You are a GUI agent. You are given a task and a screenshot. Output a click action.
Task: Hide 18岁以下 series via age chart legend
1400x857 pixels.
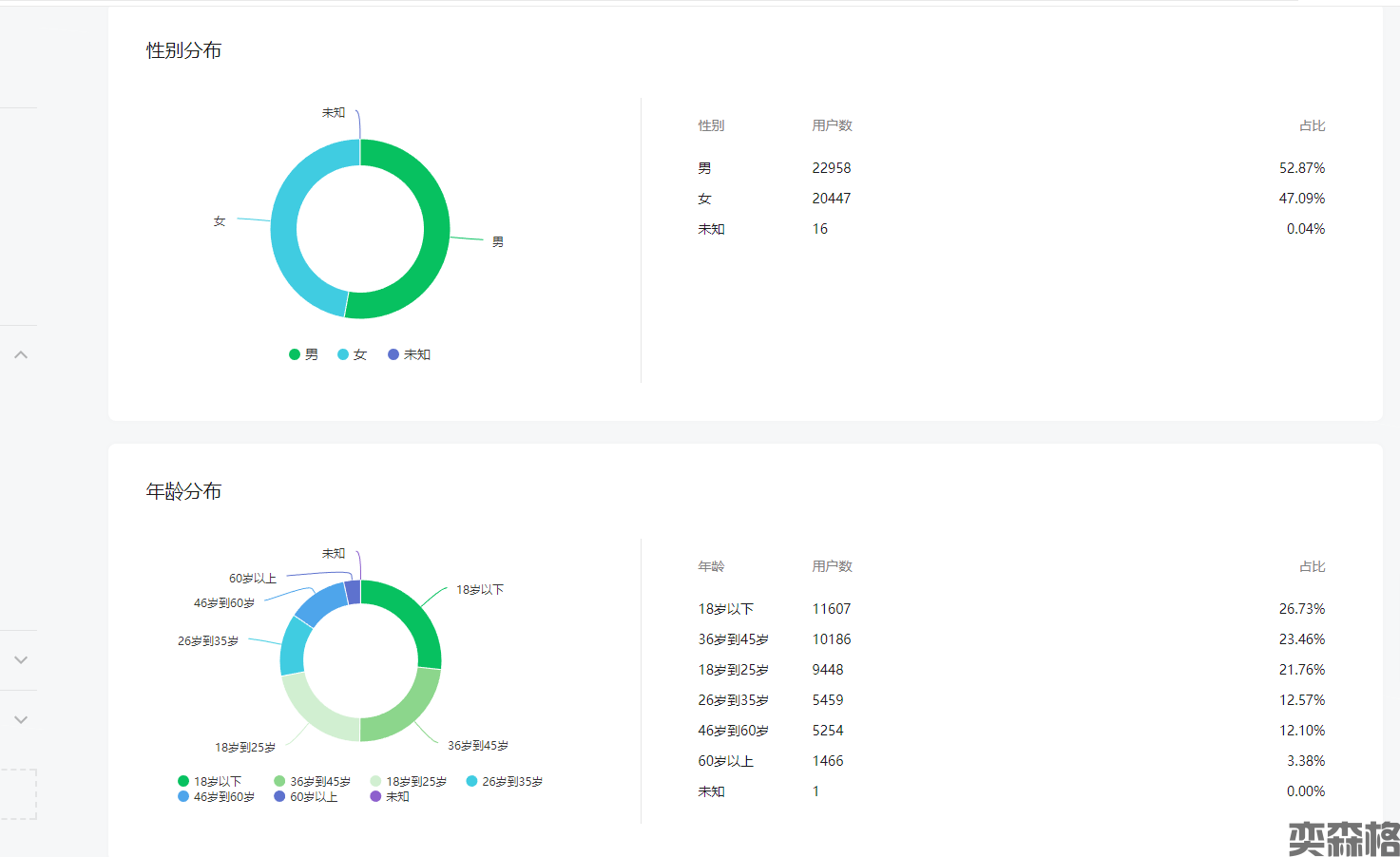209,781
